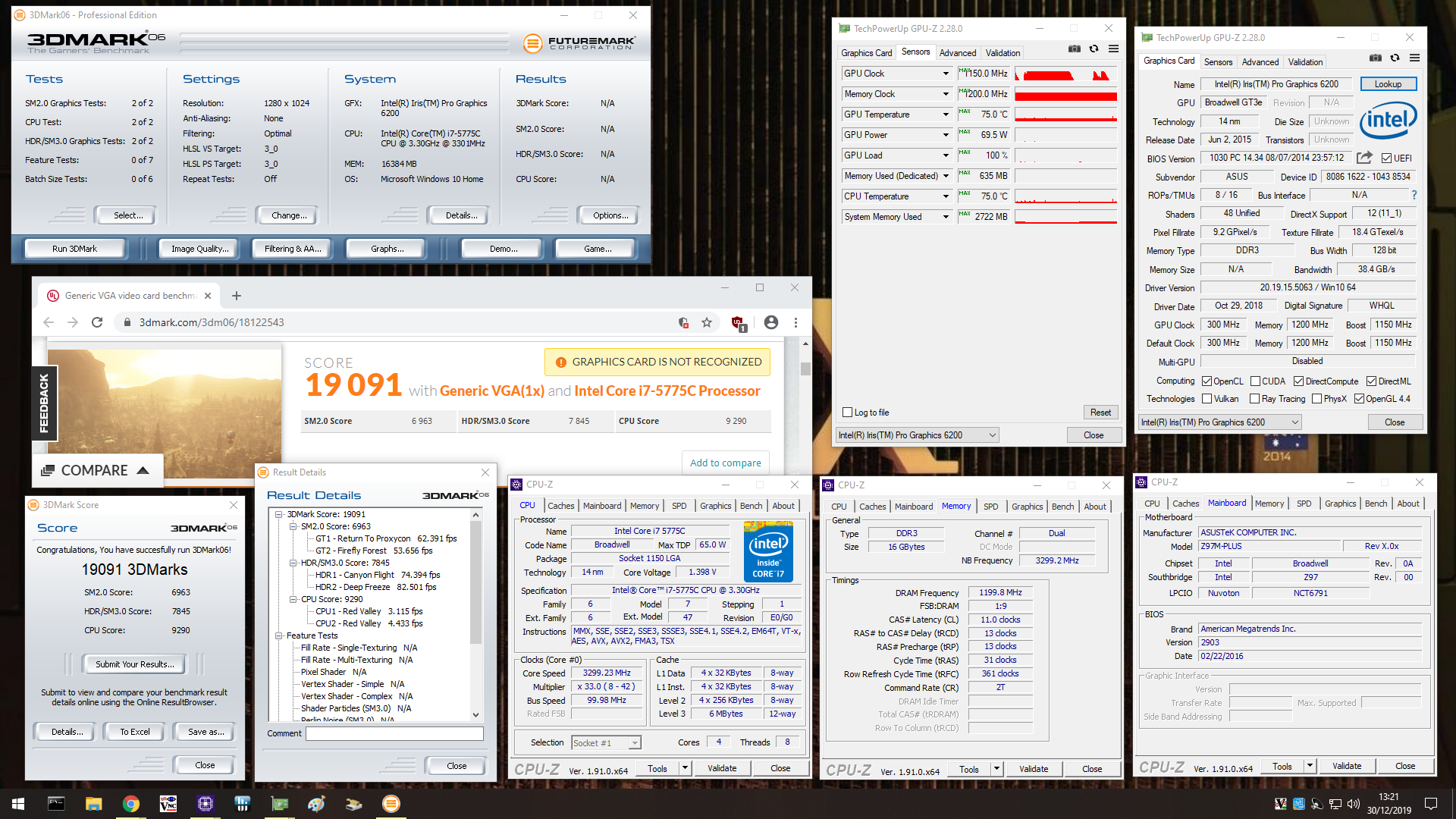Open Bench tab in CPU-Z CPU window

pos(751,506)
